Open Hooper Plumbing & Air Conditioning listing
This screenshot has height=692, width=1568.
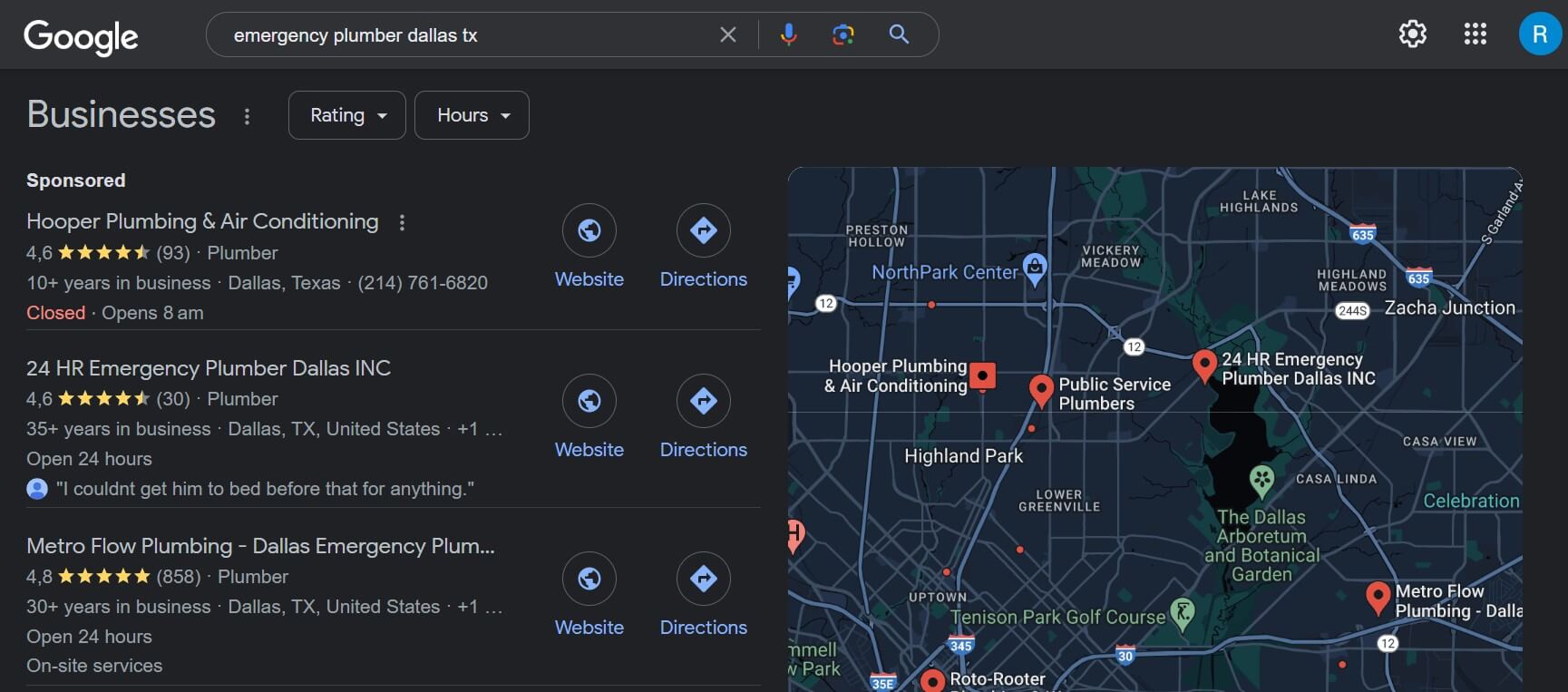pyautogui.click(x=202, y=221)
